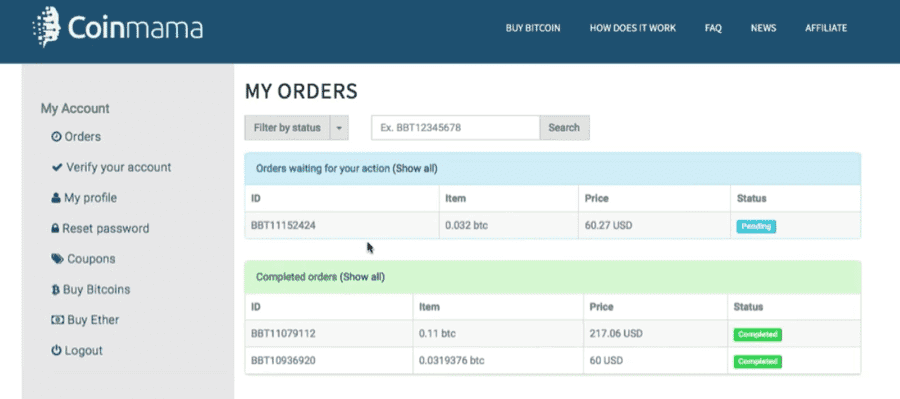Go to the FAQ page

pos(713,28)
